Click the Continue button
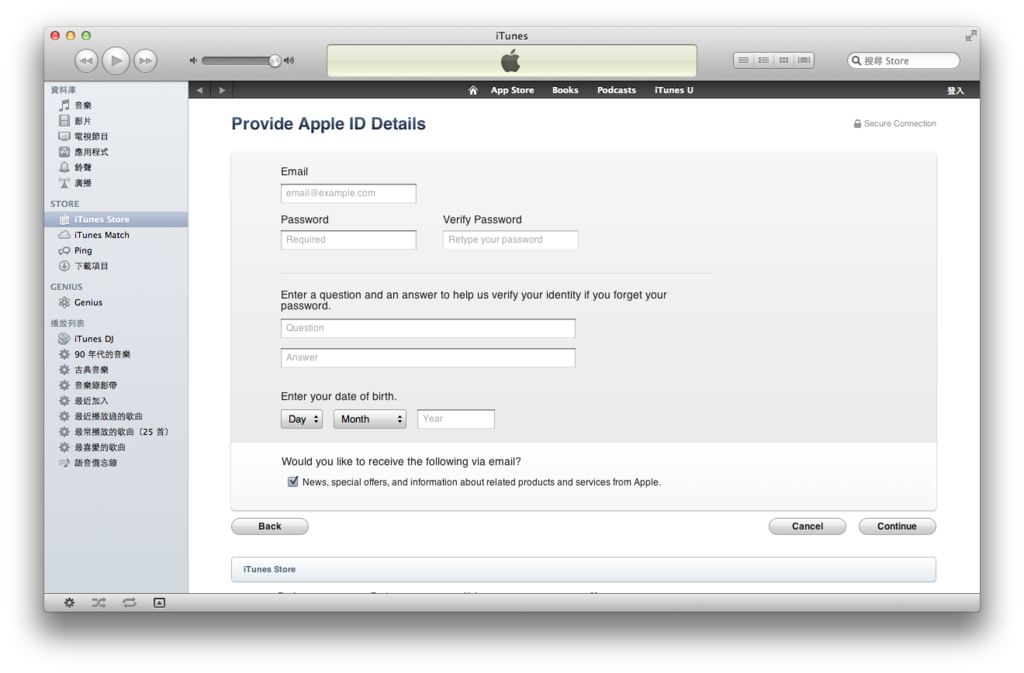 tap(897, 526)
